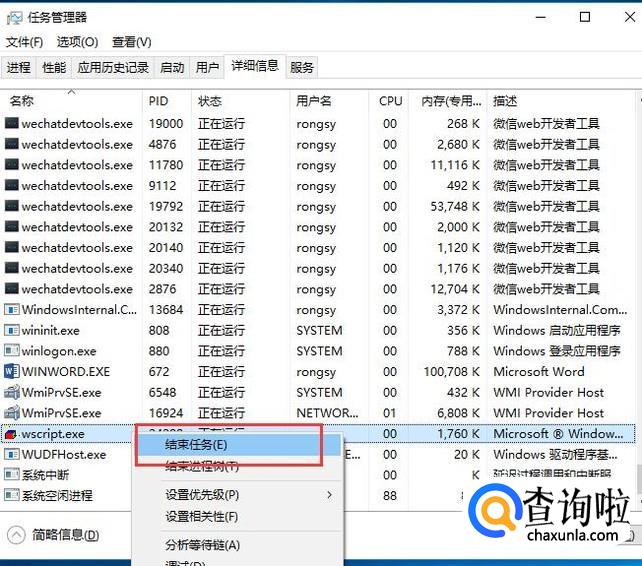Image resolution: width=642 pixels, height=566 pixels.
Task: Open the 查看(V) menu
Action: click(131, 42)
